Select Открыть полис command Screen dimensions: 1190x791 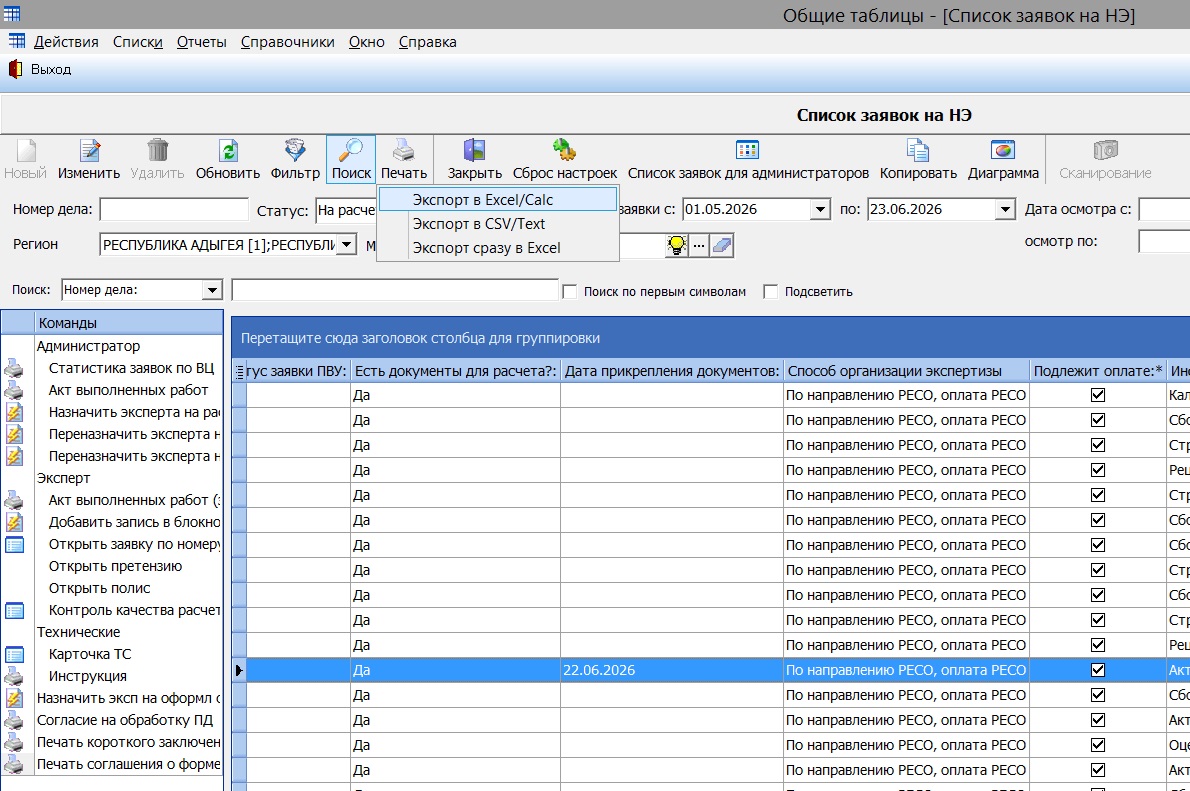99,588
